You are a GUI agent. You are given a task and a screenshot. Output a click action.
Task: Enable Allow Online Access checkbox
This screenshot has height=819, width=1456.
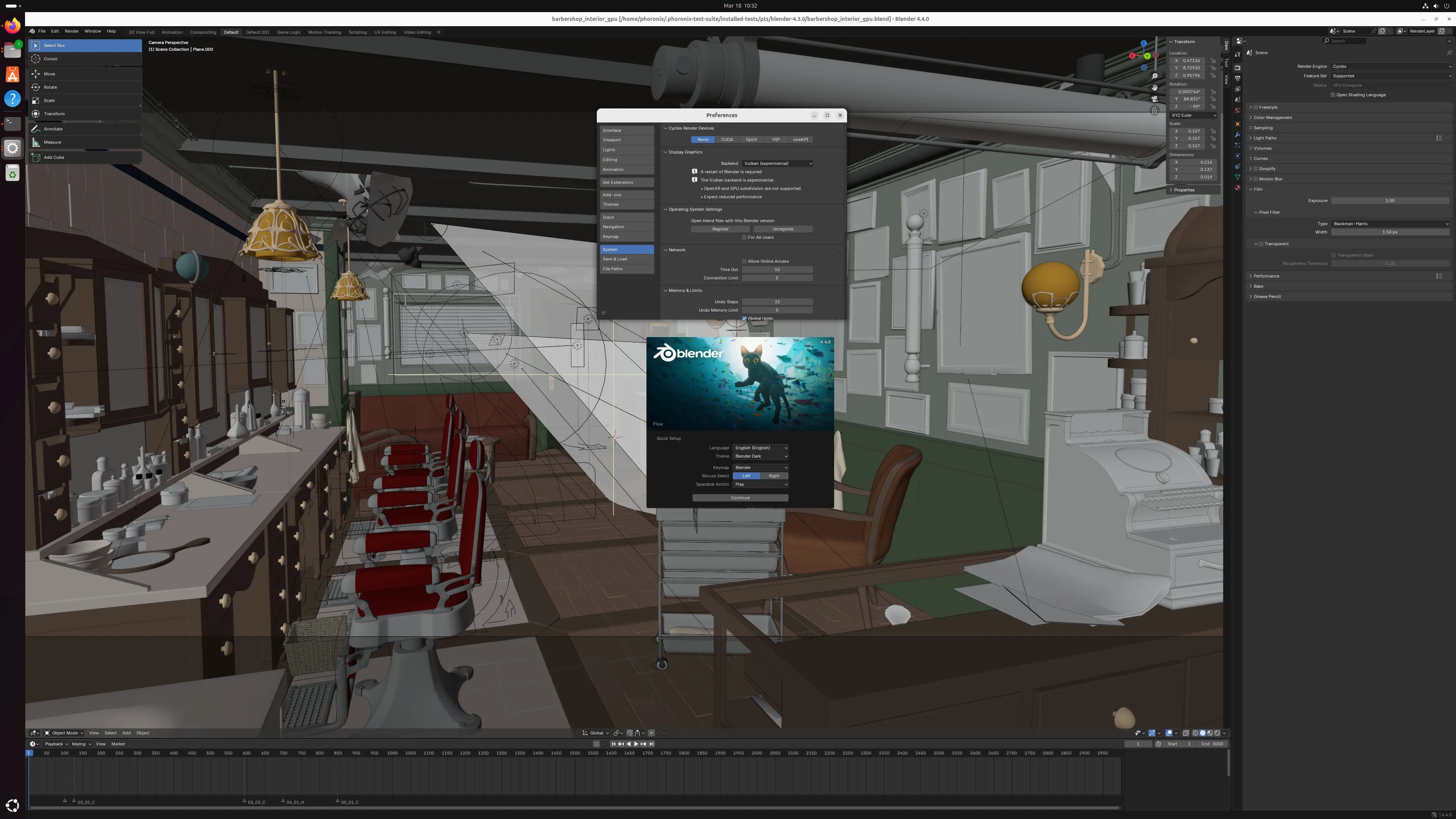pos(744,261)
